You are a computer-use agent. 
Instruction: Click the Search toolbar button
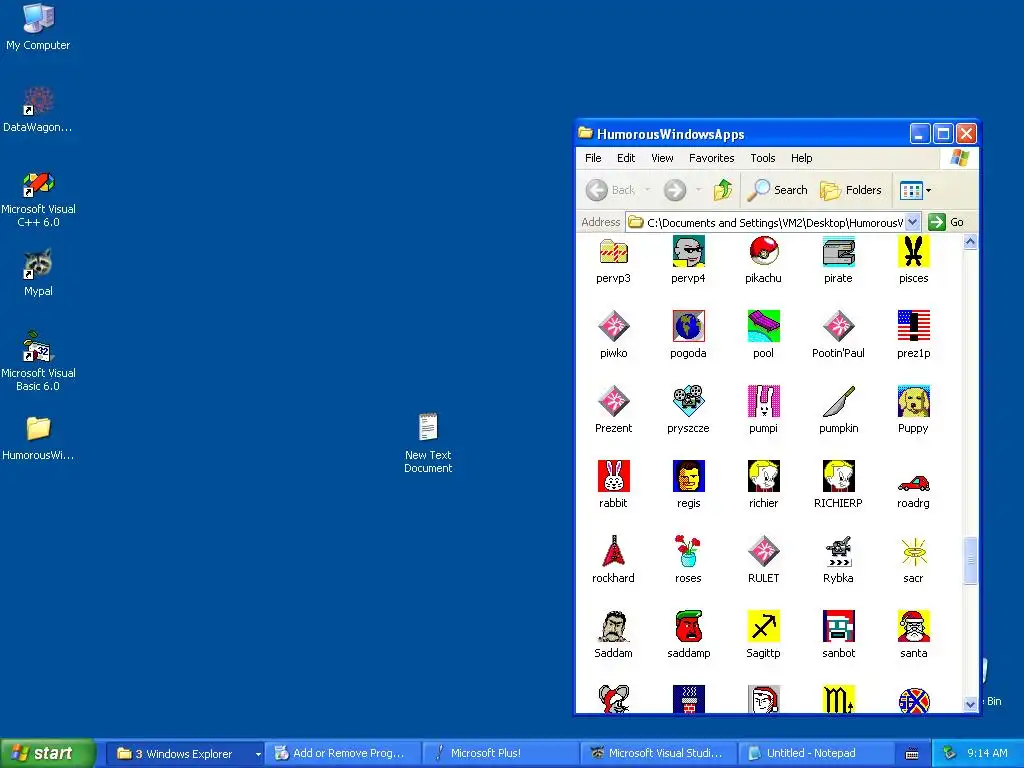(x=778, y=190)
